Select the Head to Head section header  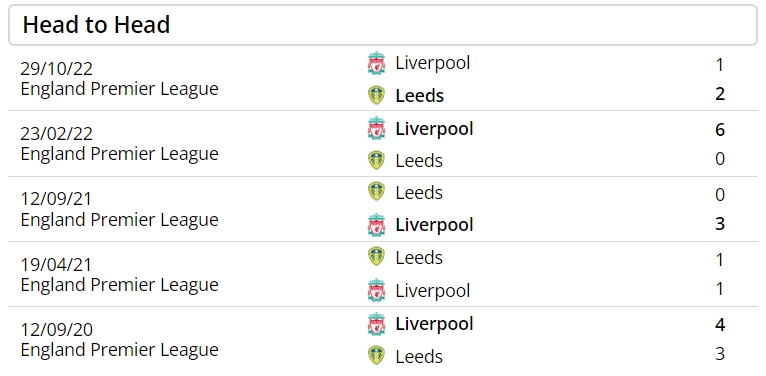coord(383,25)
